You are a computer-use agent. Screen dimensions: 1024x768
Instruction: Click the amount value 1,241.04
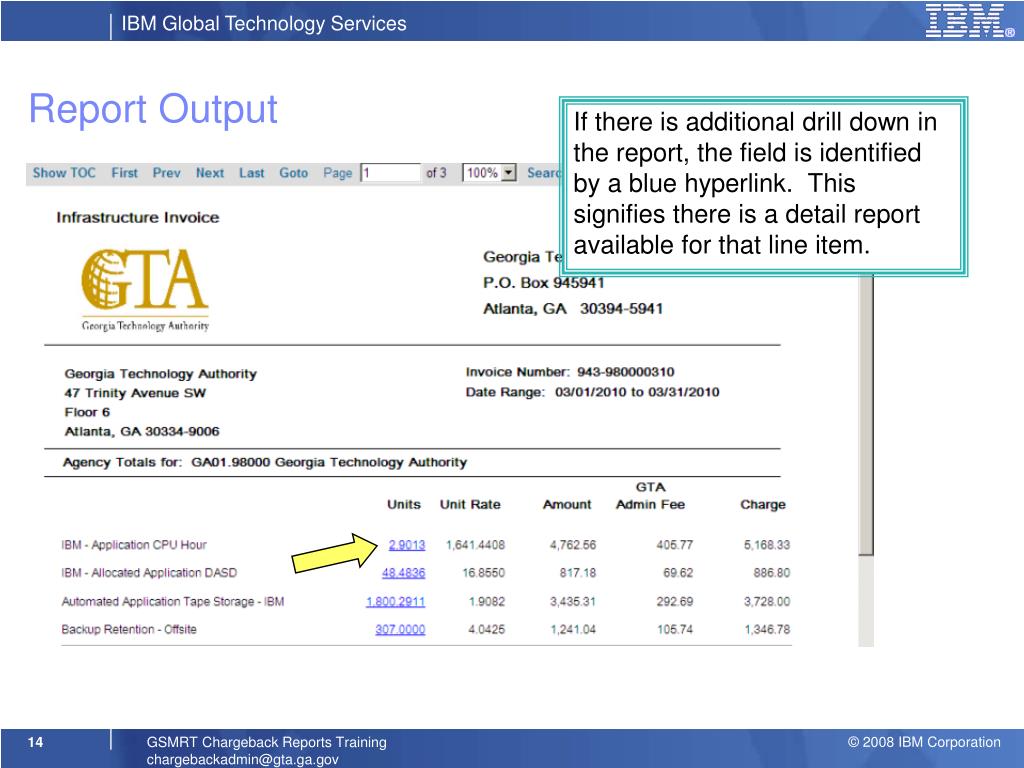click(x=572, y=630)
